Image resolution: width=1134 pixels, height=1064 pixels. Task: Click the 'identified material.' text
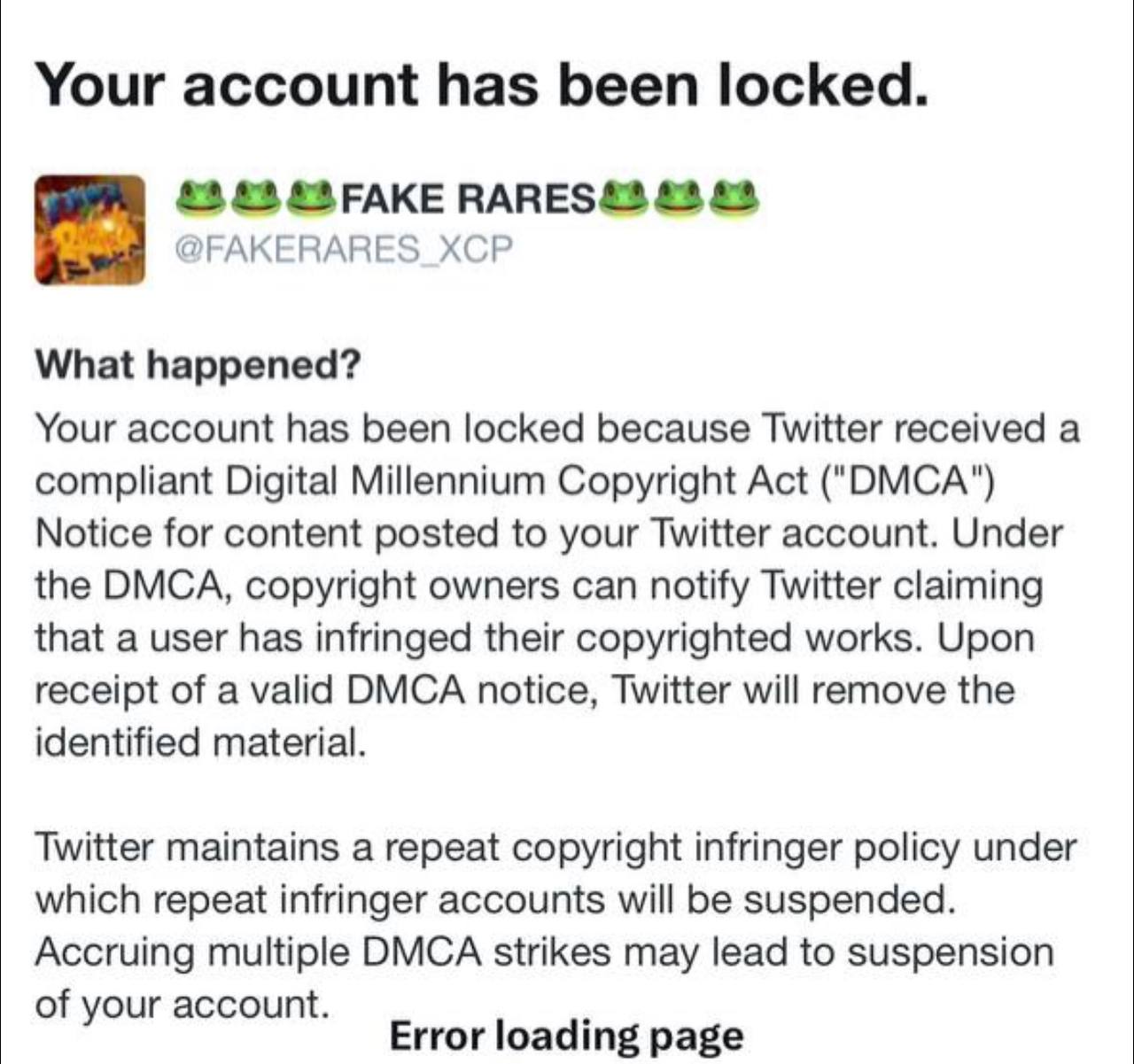pyautogui.click(x=200, y=742)
